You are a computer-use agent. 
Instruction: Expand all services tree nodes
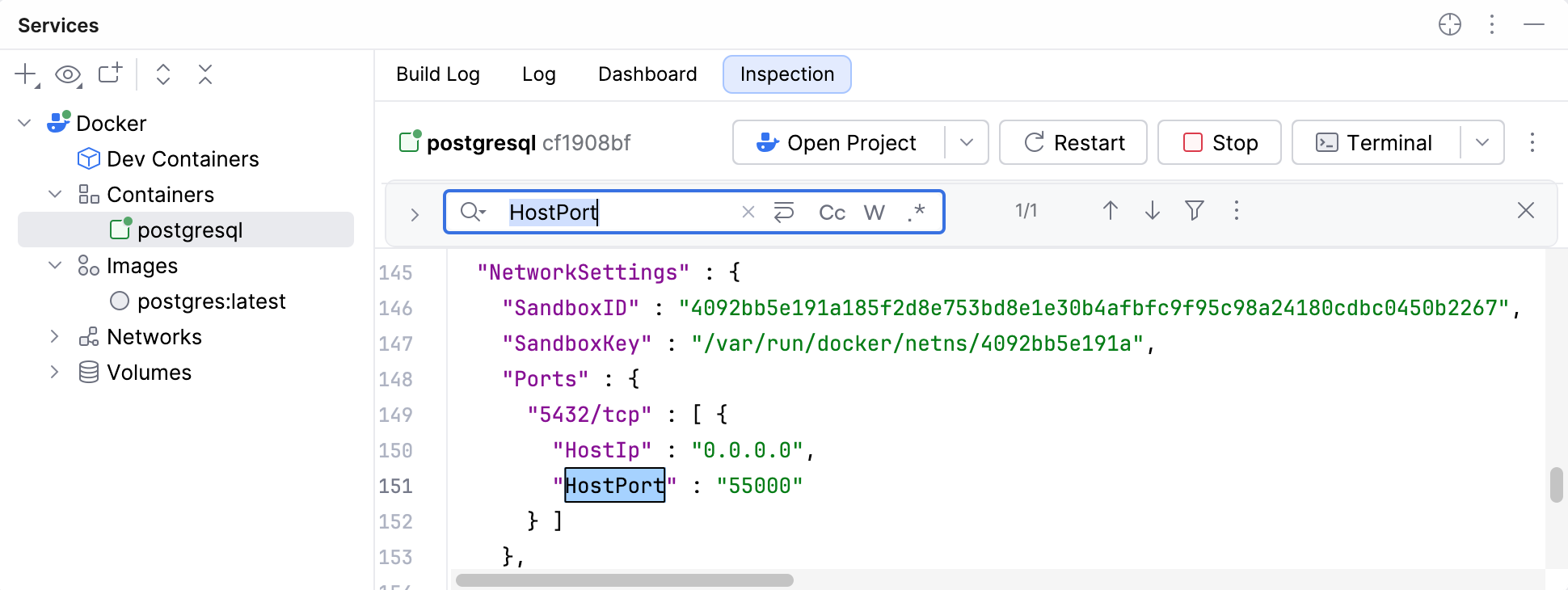point(163,74)
